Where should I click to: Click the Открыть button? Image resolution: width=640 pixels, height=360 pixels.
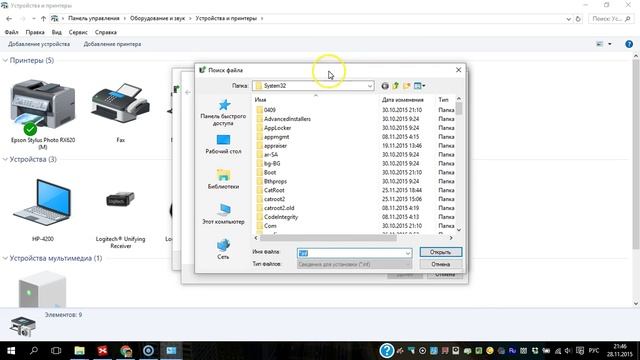click(441, 252)
